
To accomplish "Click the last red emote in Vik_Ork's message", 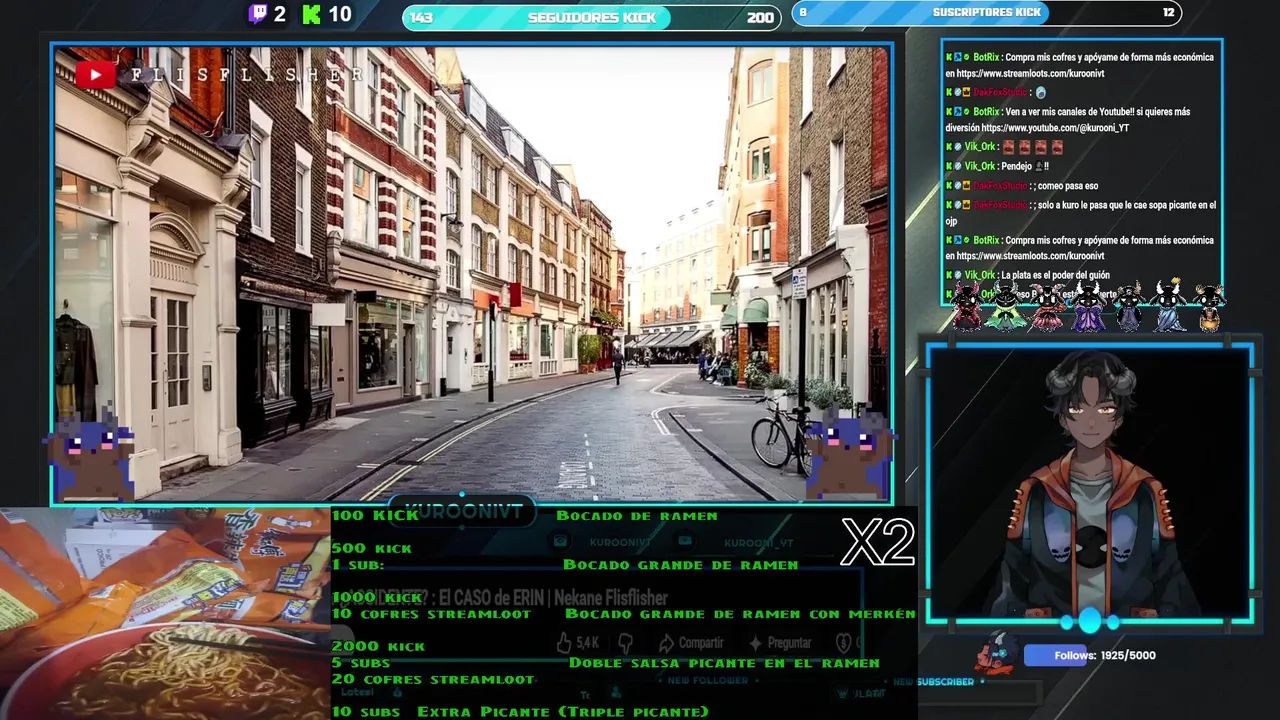I will [1057, 147].
